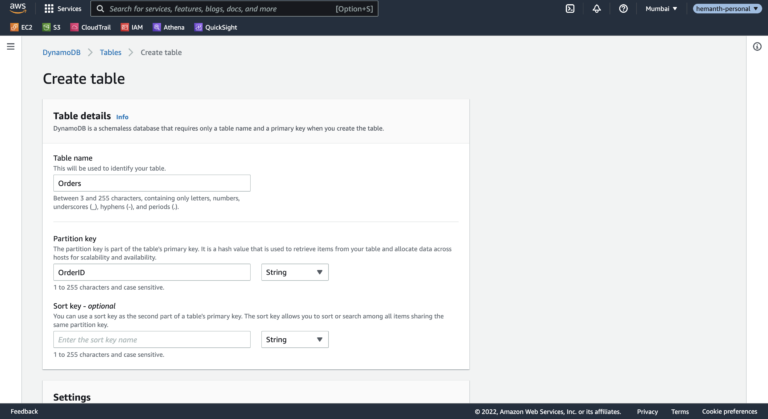Open the QuickSight shortcut in favorites bar

[217, 27]
